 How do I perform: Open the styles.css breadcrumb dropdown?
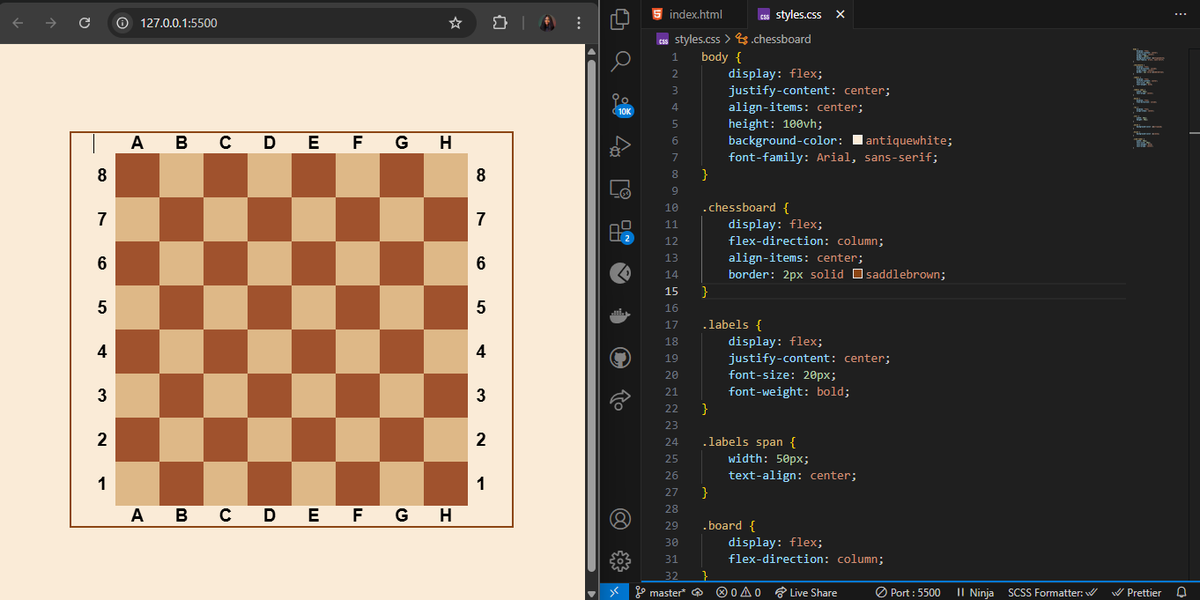pos(696,39)
